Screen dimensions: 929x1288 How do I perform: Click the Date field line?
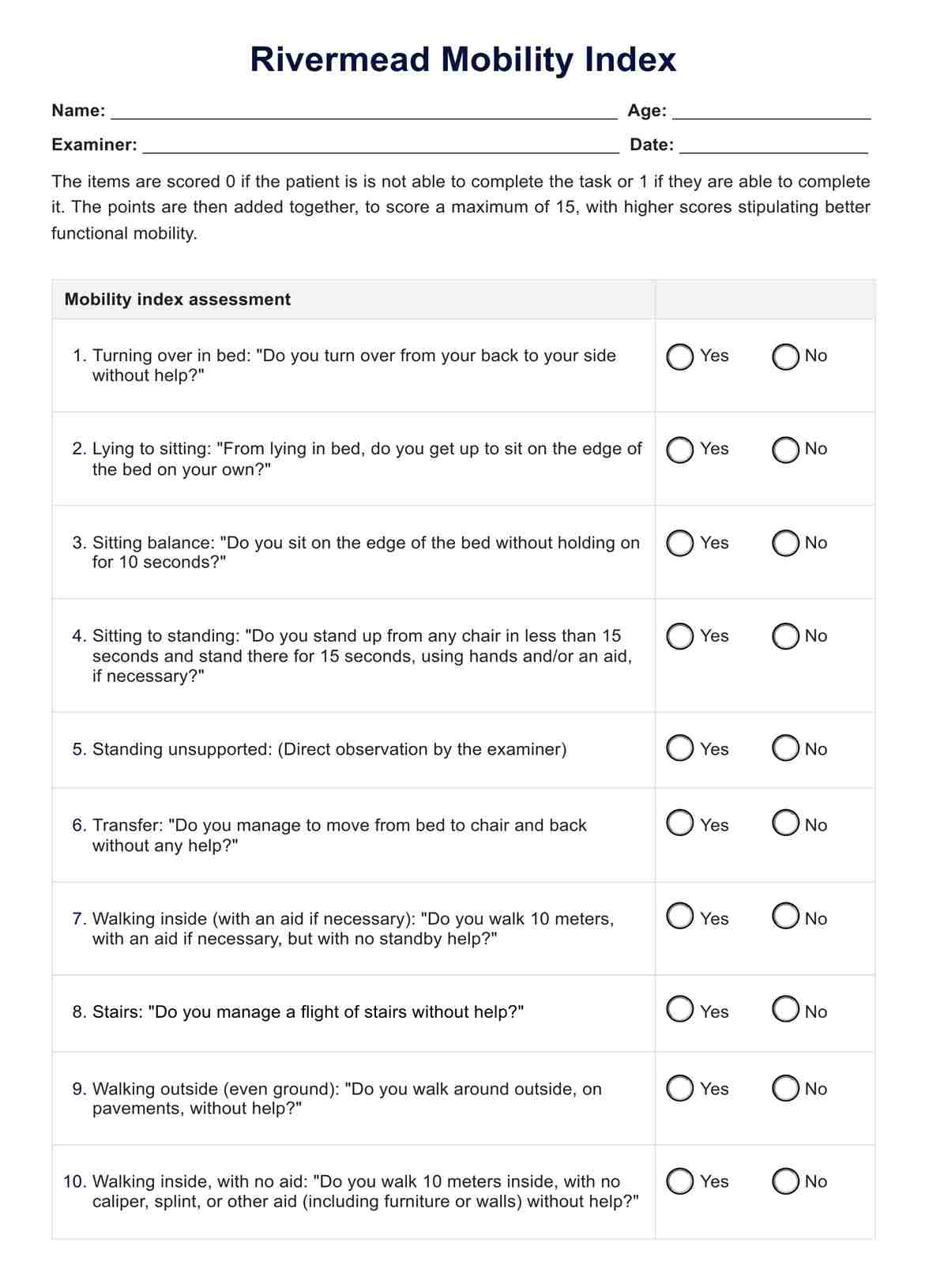click(773, 145)
